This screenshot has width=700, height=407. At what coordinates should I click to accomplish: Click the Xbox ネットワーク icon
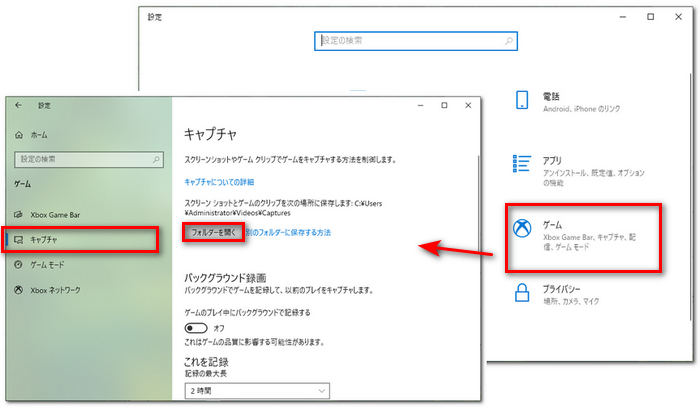18,290
